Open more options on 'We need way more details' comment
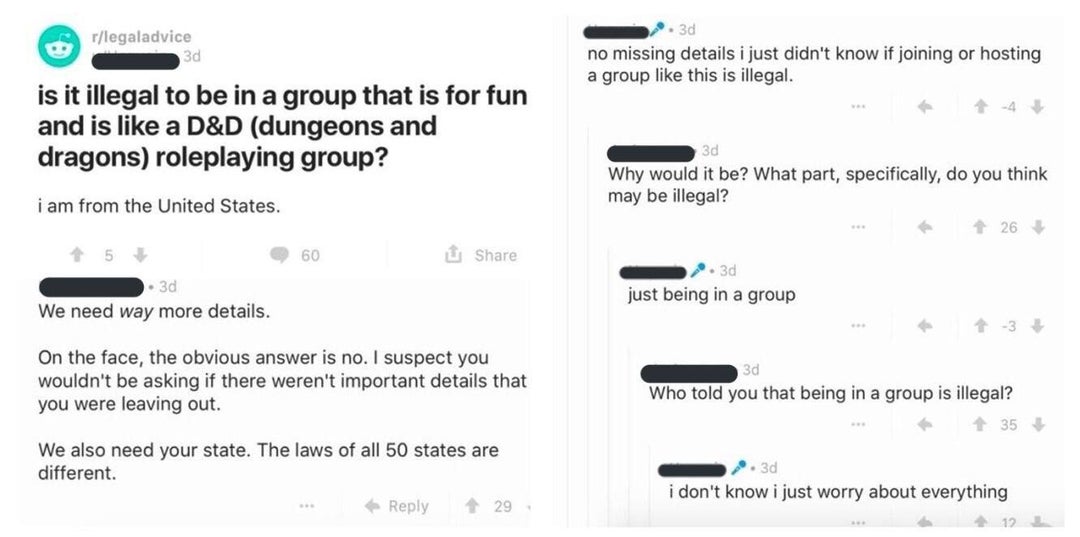Image resolution: width=1080 pixels, height=537 pixels. [307, 506]
